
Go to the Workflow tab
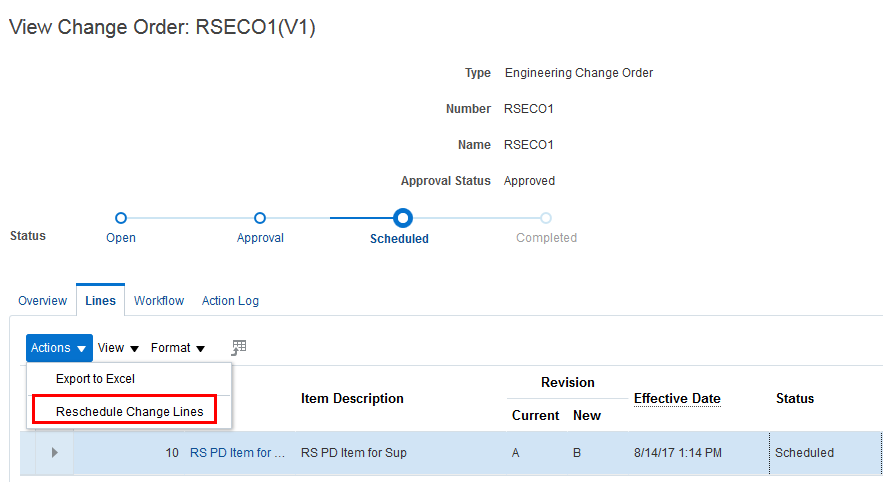tap(159, 301)
